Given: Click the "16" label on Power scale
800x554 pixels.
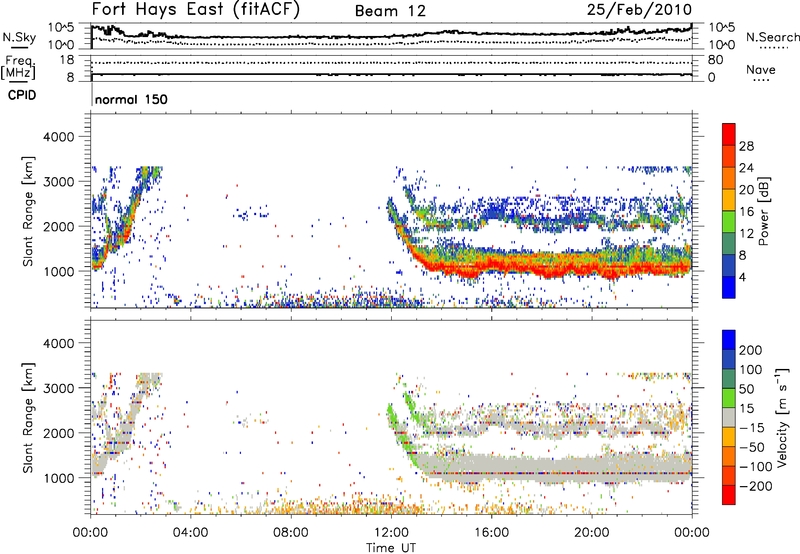Looking at the screenshot, I should coord(746,212).
